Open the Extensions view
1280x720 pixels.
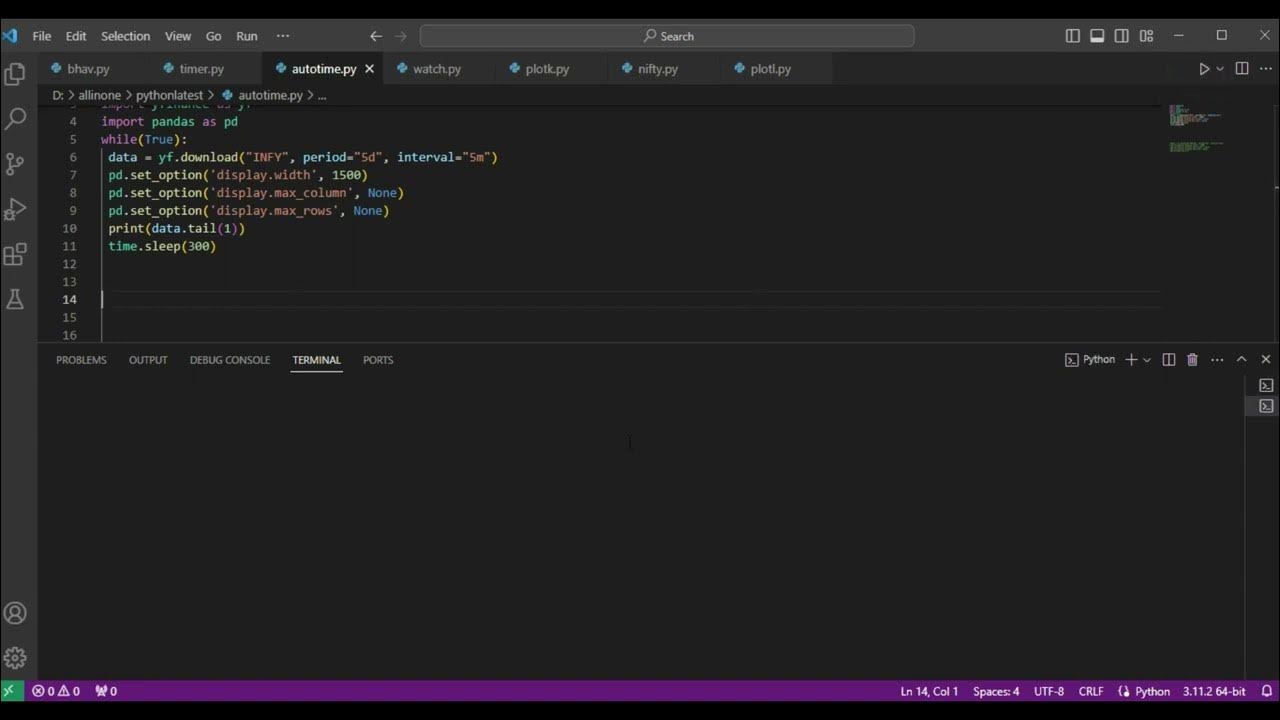click(15, 254)
